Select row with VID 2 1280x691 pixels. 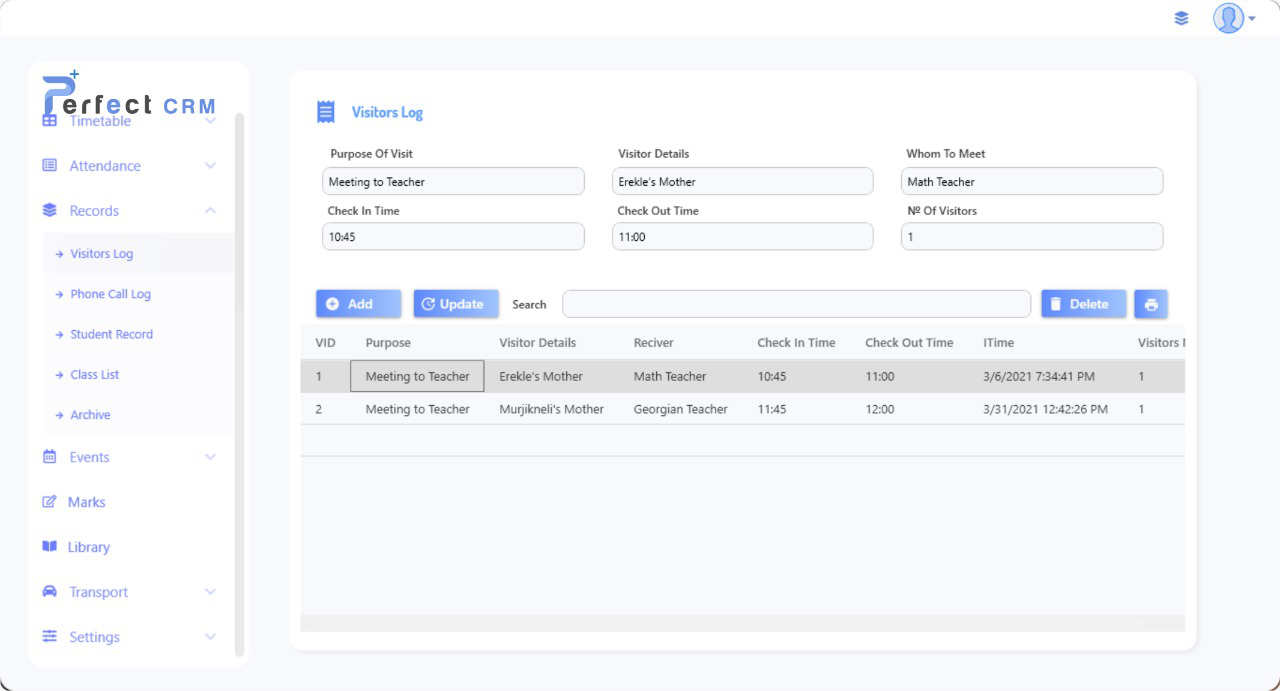[743, 409]
